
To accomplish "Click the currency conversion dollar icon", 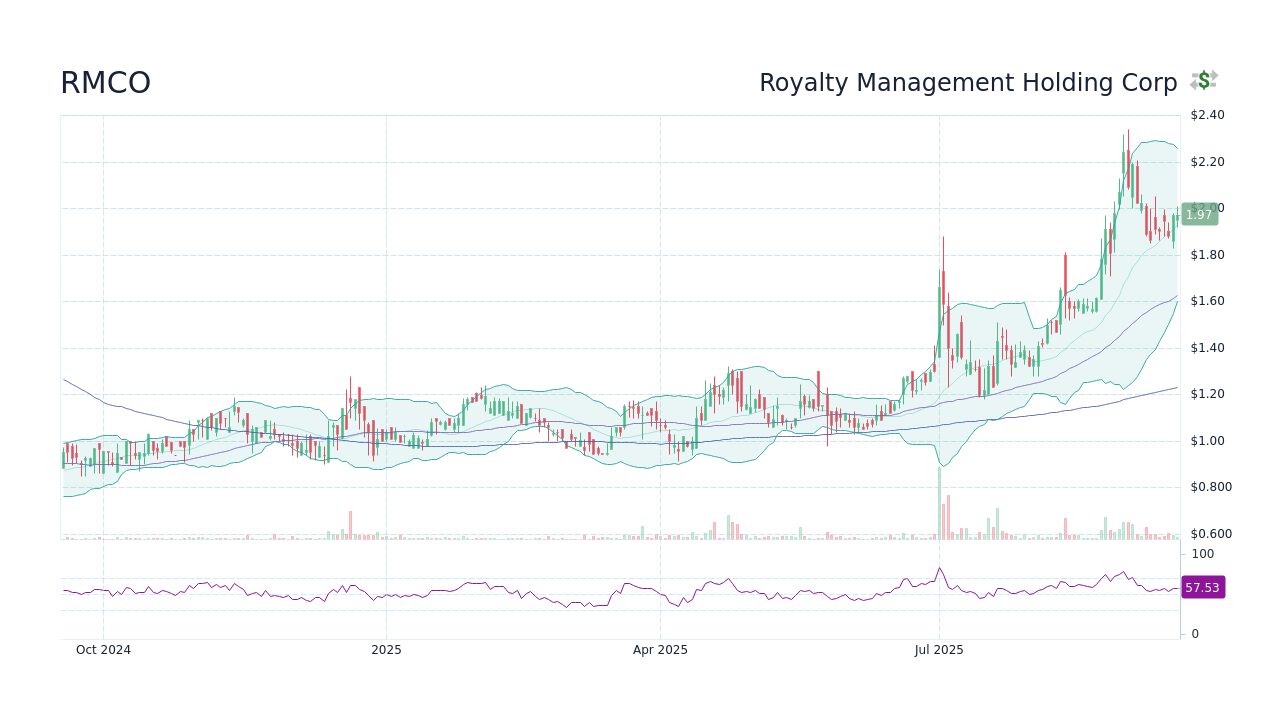I will click(x=1203, y=81).
